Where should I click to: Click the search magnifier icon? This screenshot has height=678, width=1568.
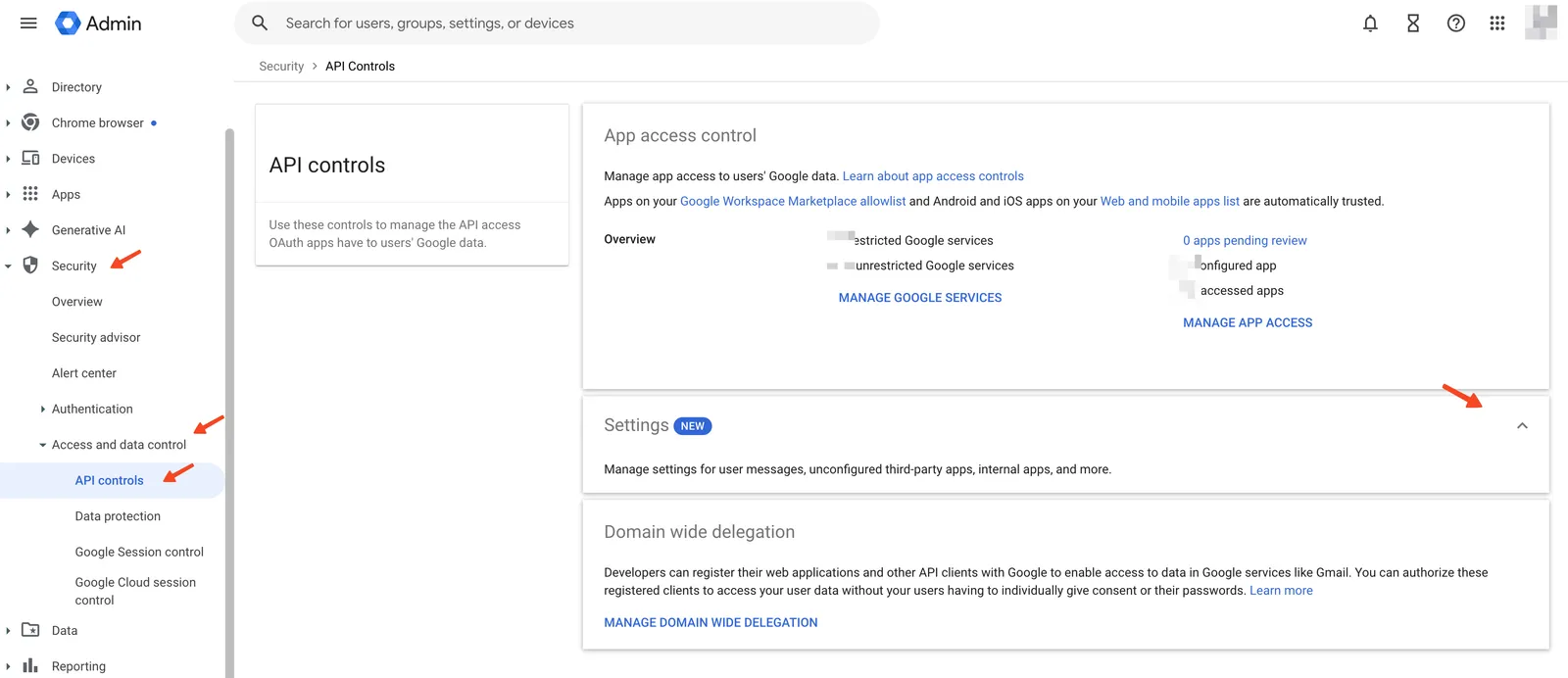[260, 23]
